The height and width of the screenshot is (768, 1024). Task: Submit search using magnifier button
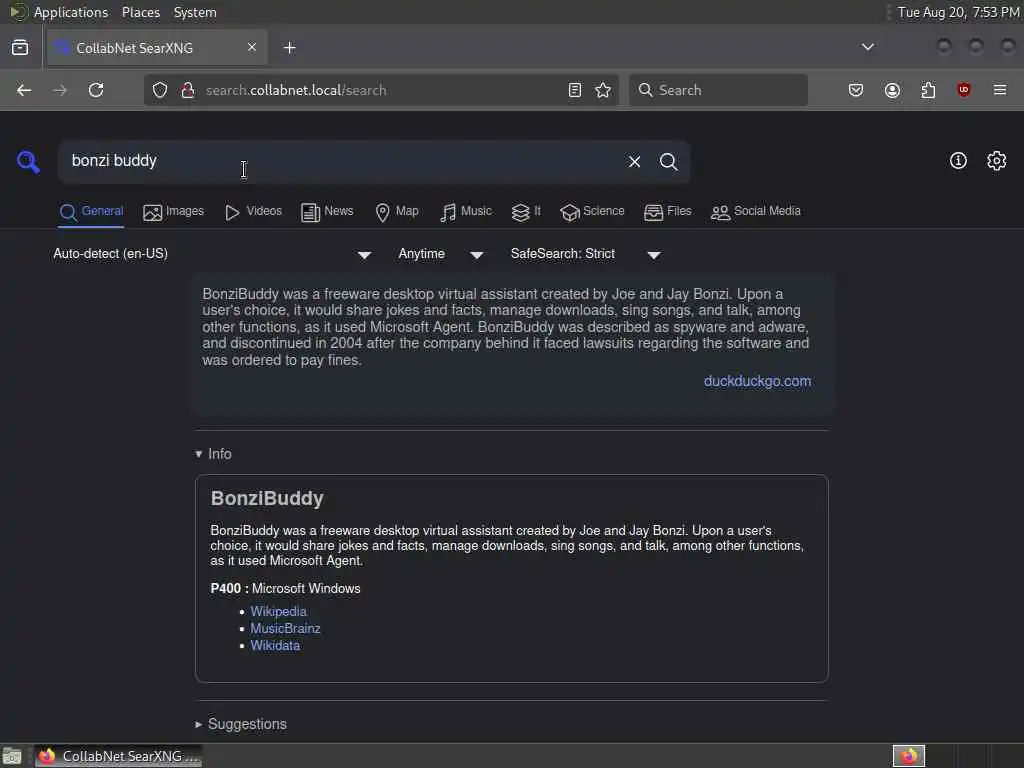tap(668, 161)
